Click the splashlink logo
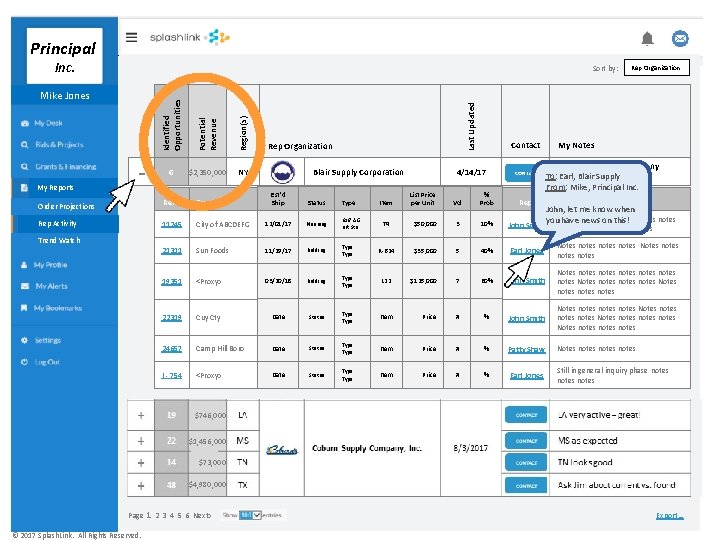Screen dimensions: 720x540 pyautogui.click(x=190, y=37)
